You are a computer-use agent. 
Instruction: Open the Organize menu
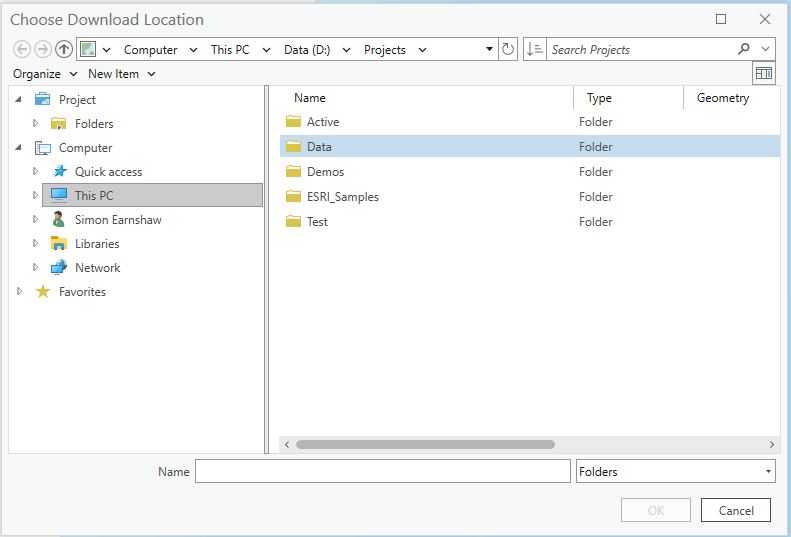45,74
